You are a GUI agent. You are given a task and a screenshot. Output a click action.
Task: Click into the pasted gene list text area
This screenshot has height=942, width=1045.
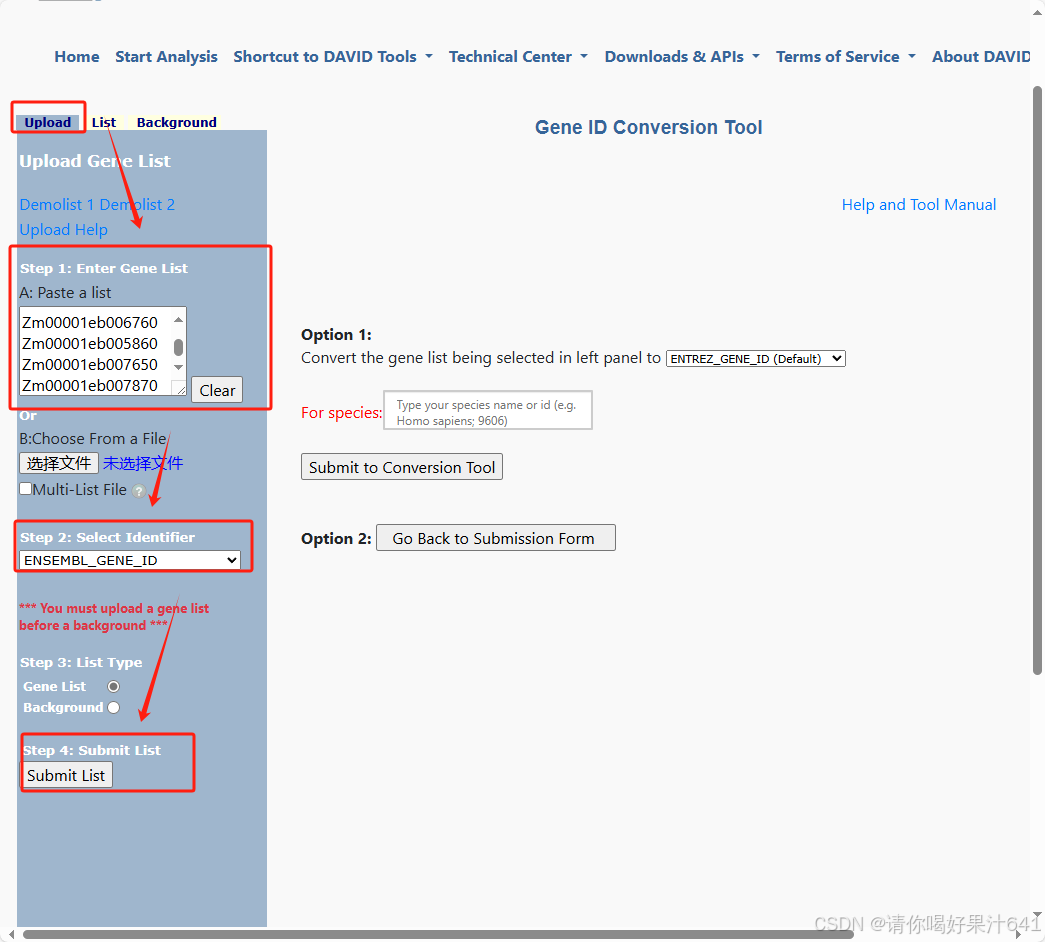[96, 351]
